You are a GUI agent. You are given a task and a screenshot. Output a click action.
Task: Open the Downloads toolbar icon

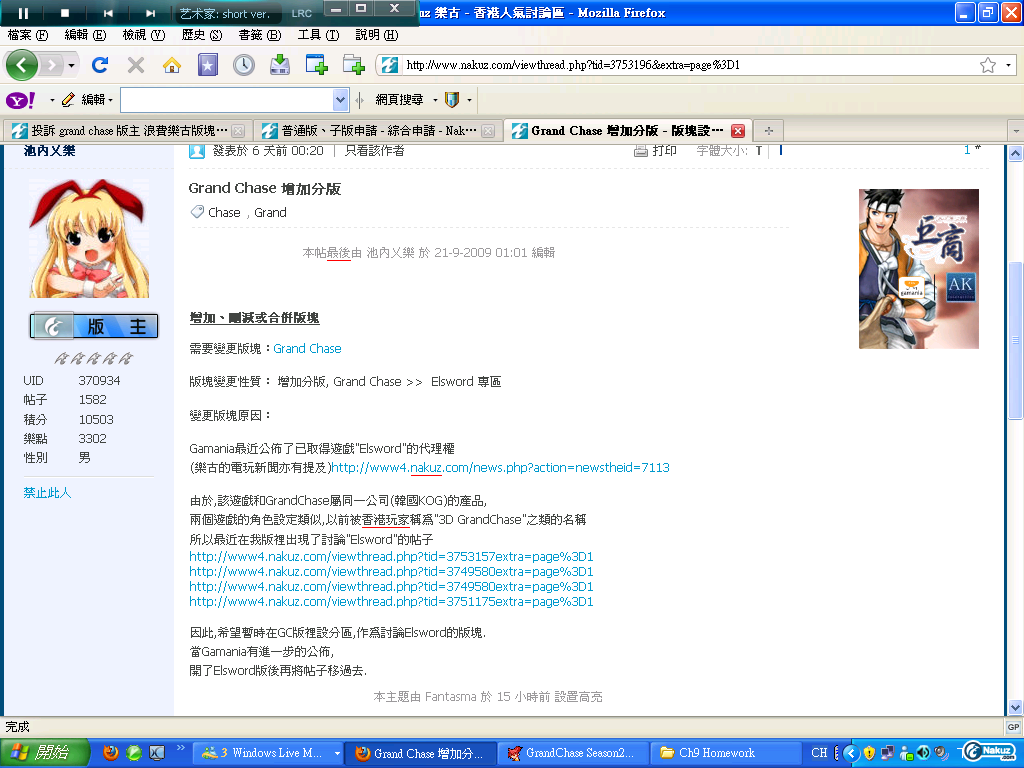point(280,65)
